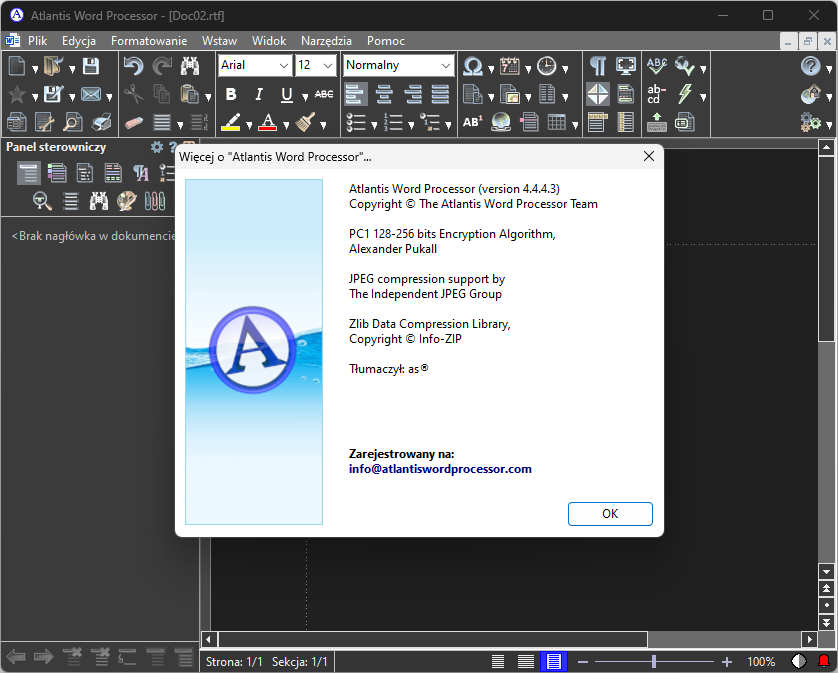Click the Footnote AB1 icon
Viewport: 838px width, 673px height.
(x=472, y=122)
